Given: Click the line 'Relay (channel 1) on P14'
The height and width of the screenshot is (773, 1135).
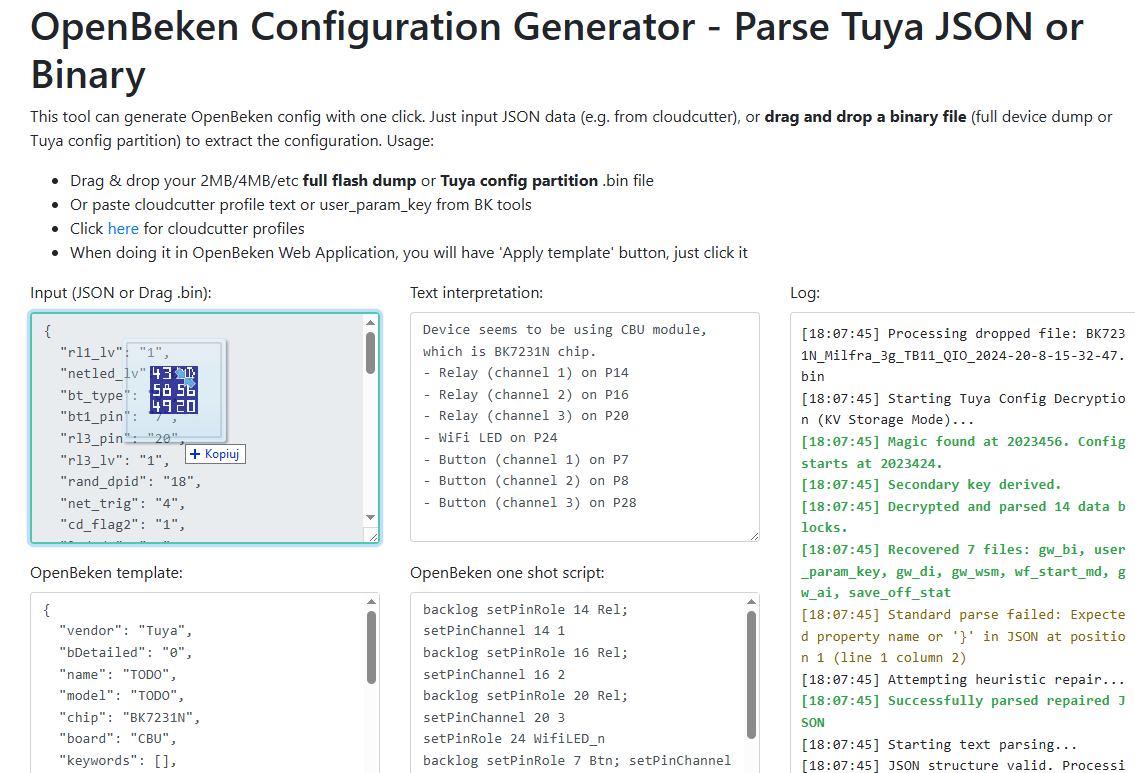Looking at the screenshot, I should (526, 373).
